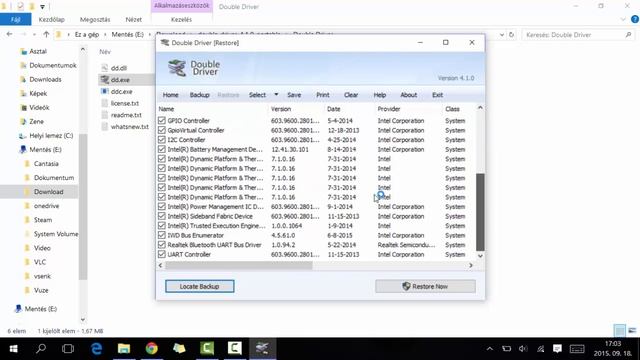Image resolution: width=640 pixels, height=360 pixels.
Task: Refresh the Explorer address bar
Action: click(x=511, y=35)
